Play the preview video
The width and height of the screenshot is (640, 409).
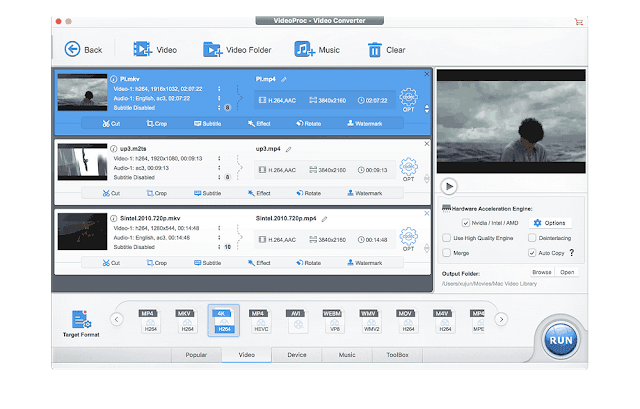click(x=449, y=187)
